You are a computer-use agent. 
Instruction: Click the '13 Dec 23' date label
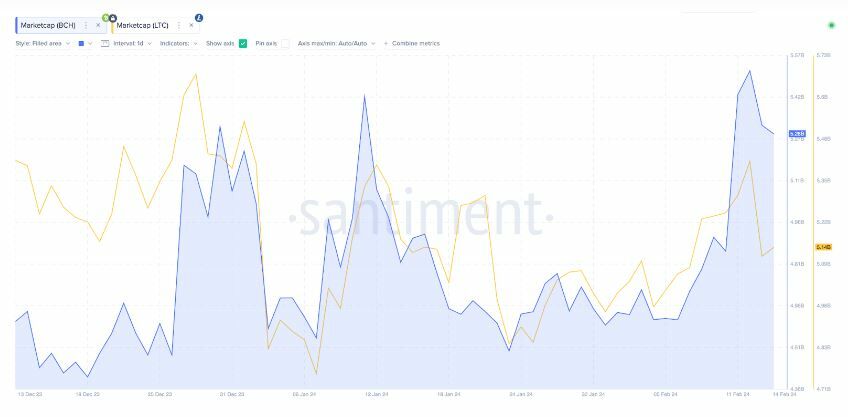coord(30,394)
